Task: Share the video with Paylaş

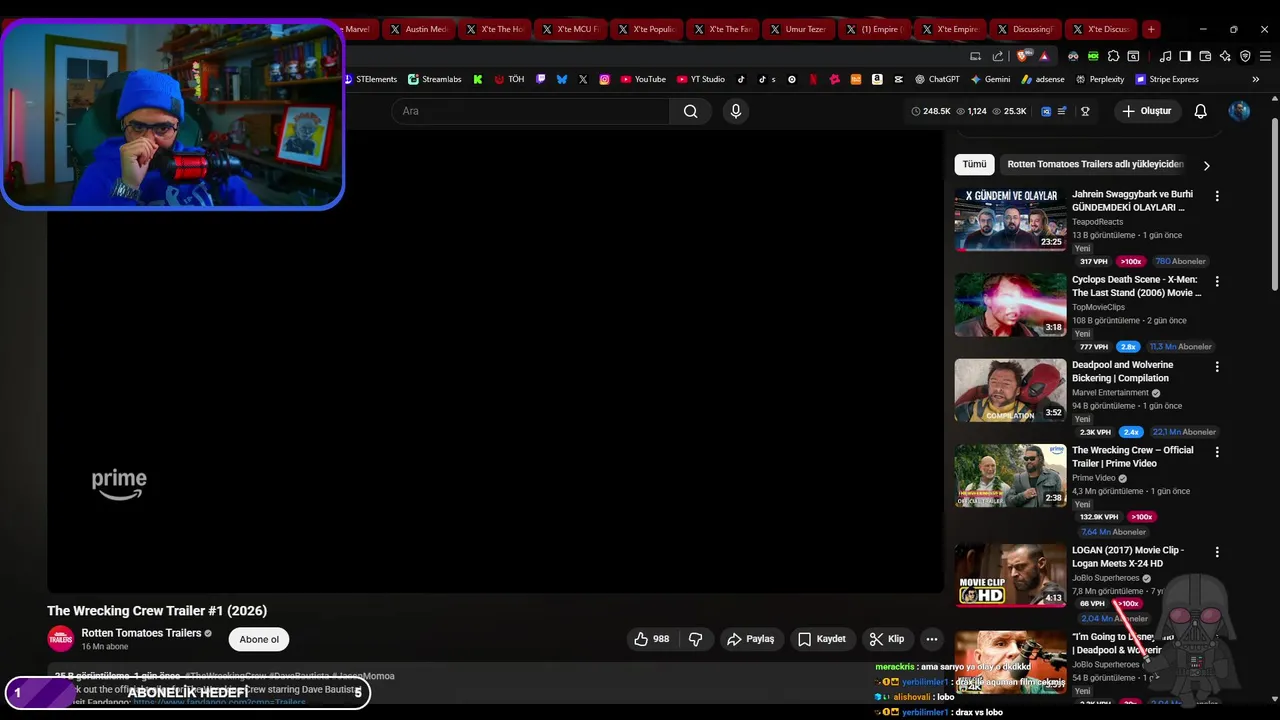Action: [x=751, y=639]
